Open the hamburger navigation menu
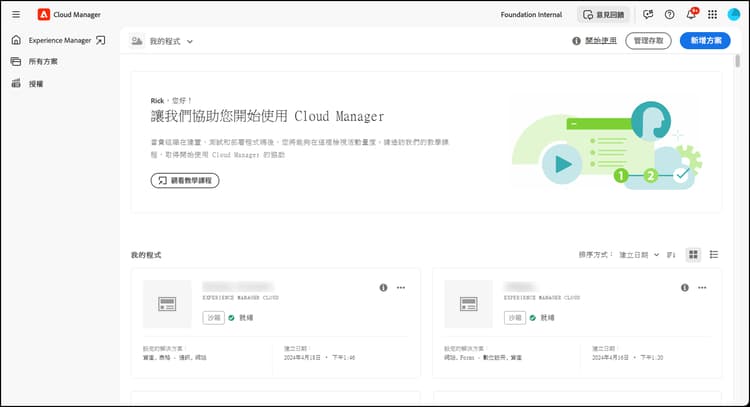This screenshot has width=750, height=407. click(x=16, y=14)
